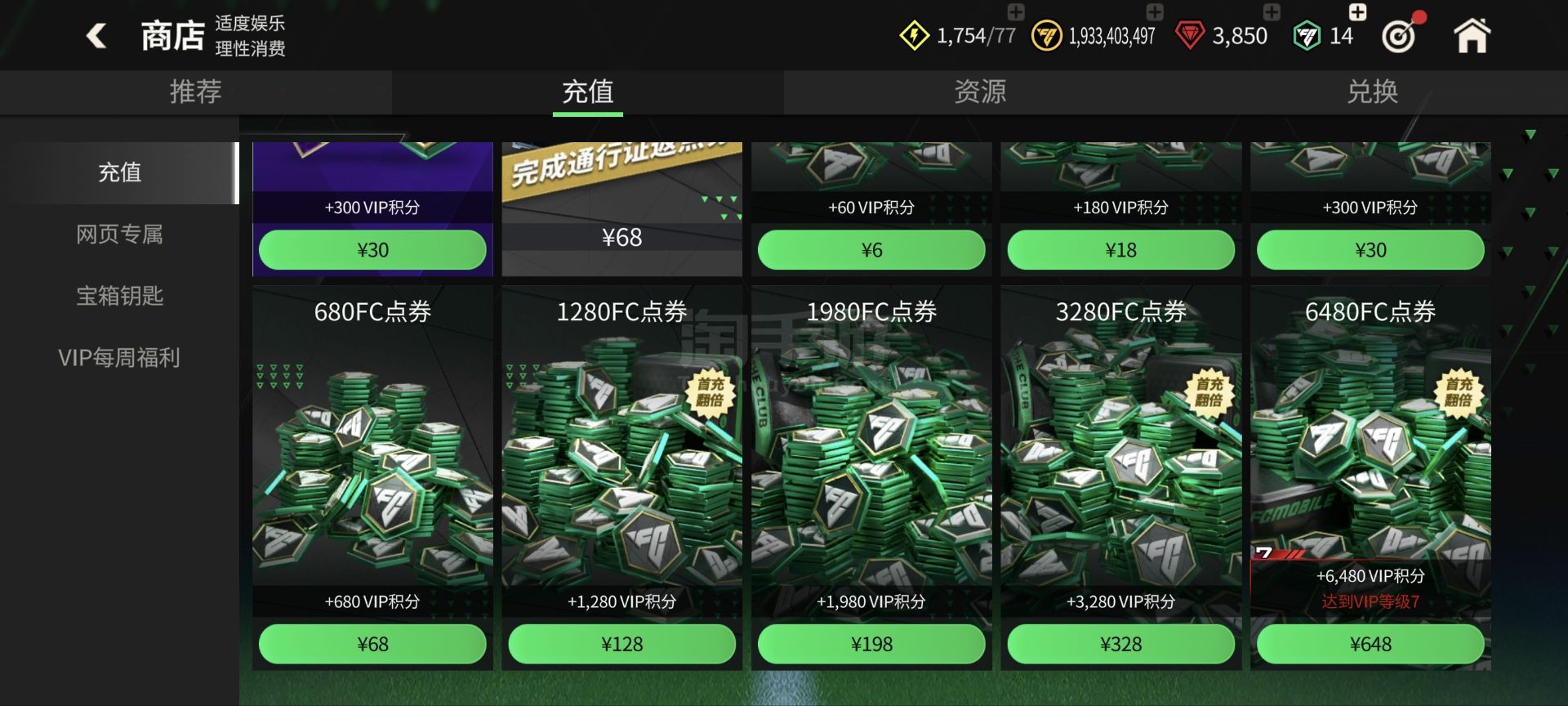Add gold coins with plus icon

[x=1155, y=11]
